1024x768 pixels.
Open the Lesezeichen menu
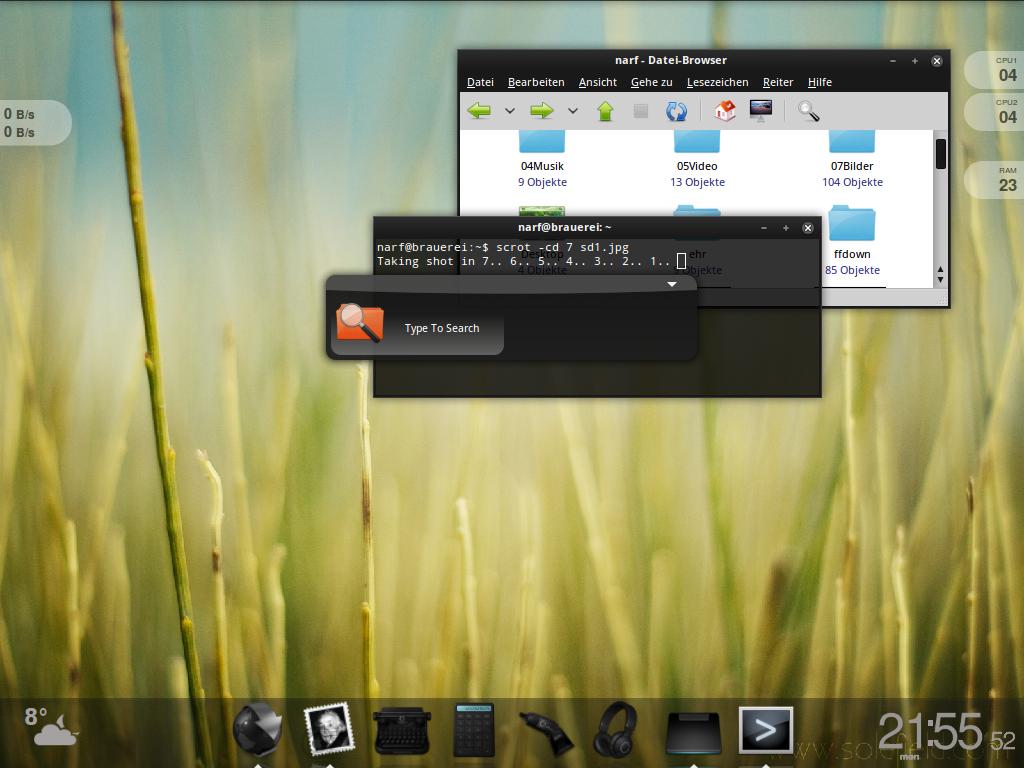coord(718,82)
